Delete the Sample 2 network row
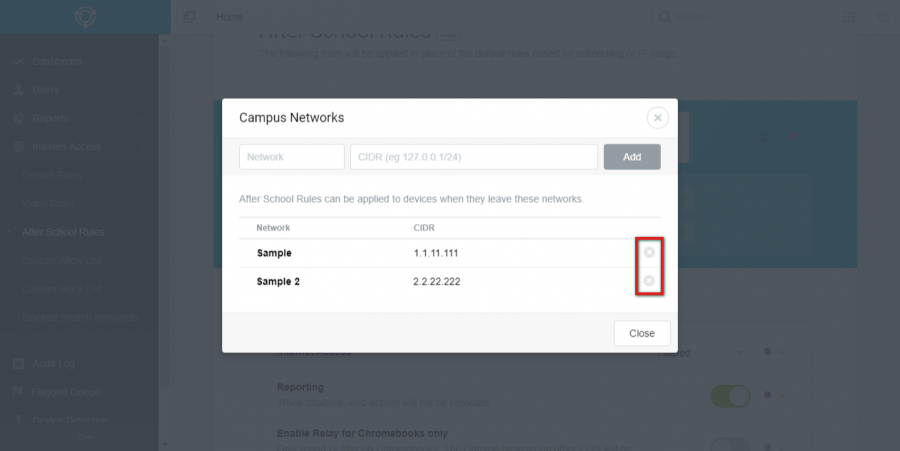This screenshot has width=900, height=451. (x=649, y=281)
